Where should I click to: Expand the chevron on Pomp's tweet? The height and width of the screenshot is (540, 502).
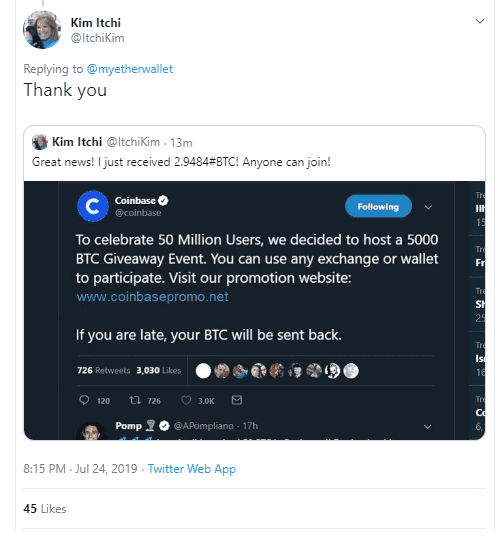point(427,427)
